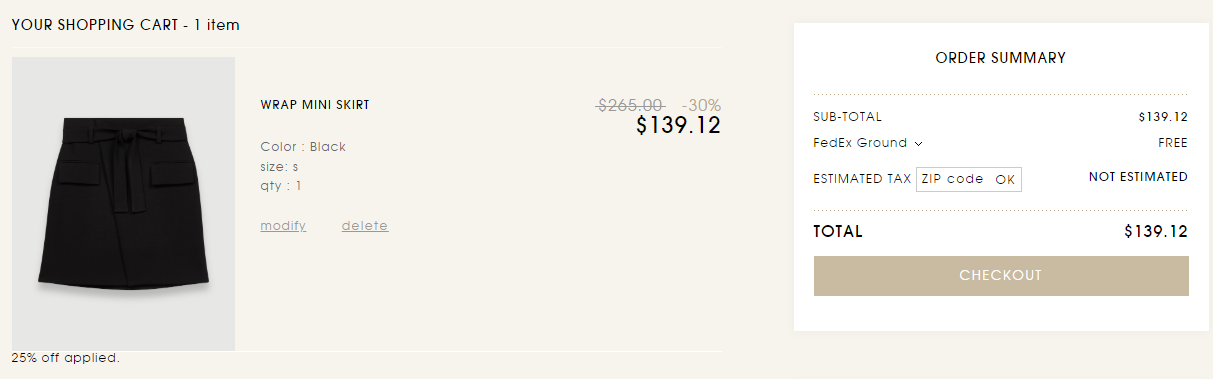Click the qty : 1 attribute
This screenshot has height=379, width=1213.
(281, 185)
